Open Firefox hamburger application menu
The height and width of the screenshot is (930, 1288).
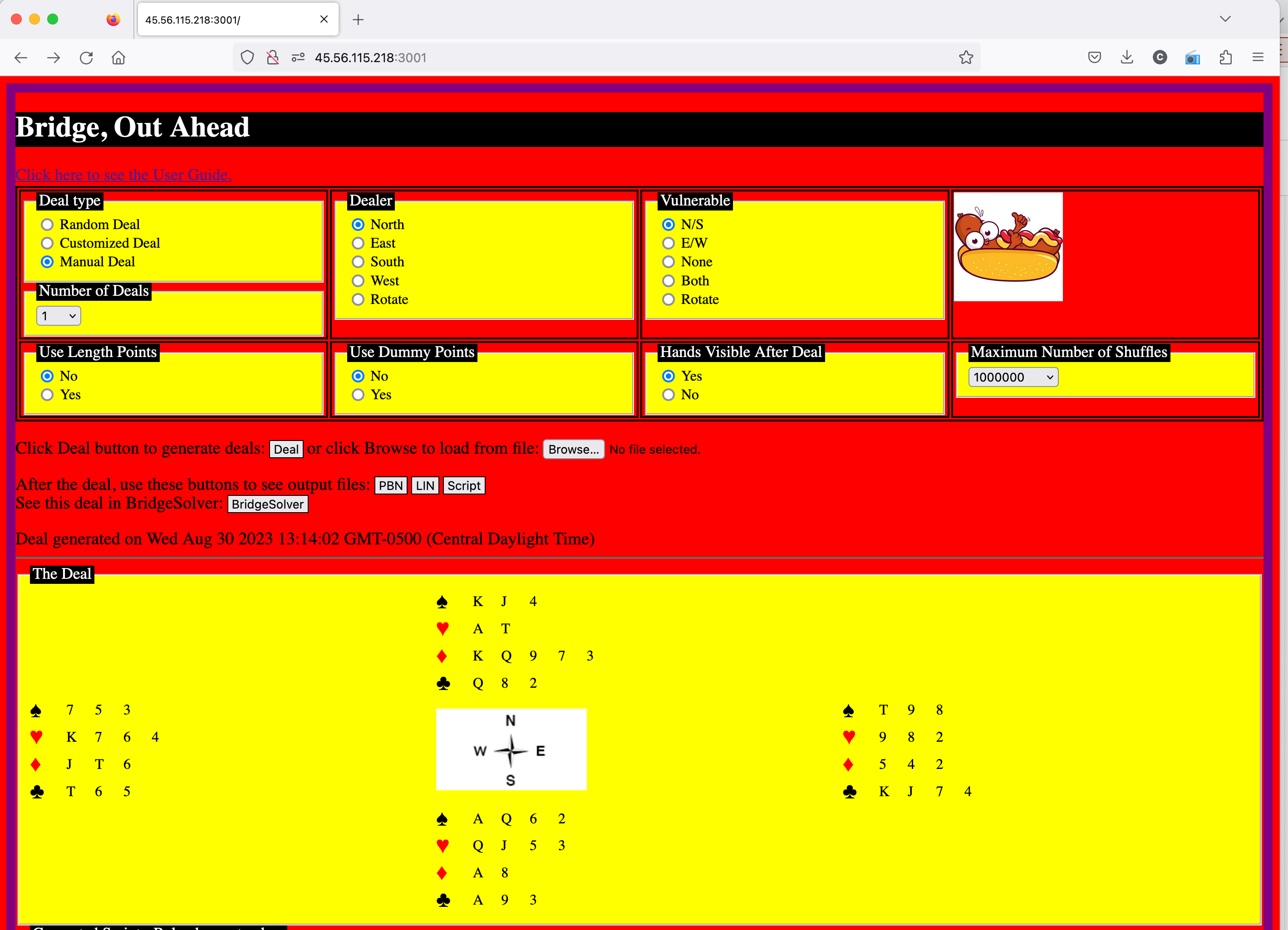1258,57
